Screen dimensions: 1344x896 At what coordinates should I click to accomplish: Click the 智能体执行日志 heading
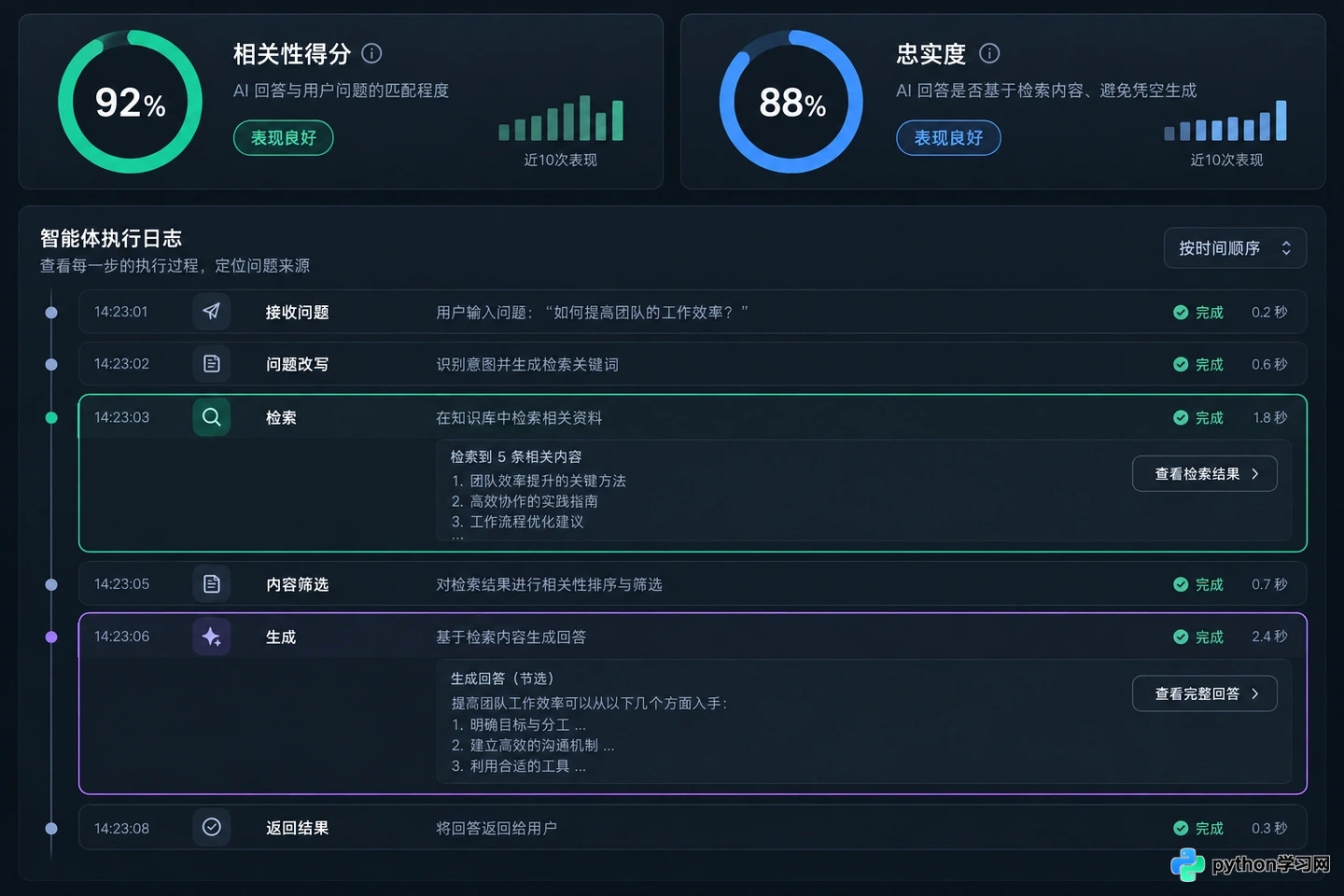111,239
